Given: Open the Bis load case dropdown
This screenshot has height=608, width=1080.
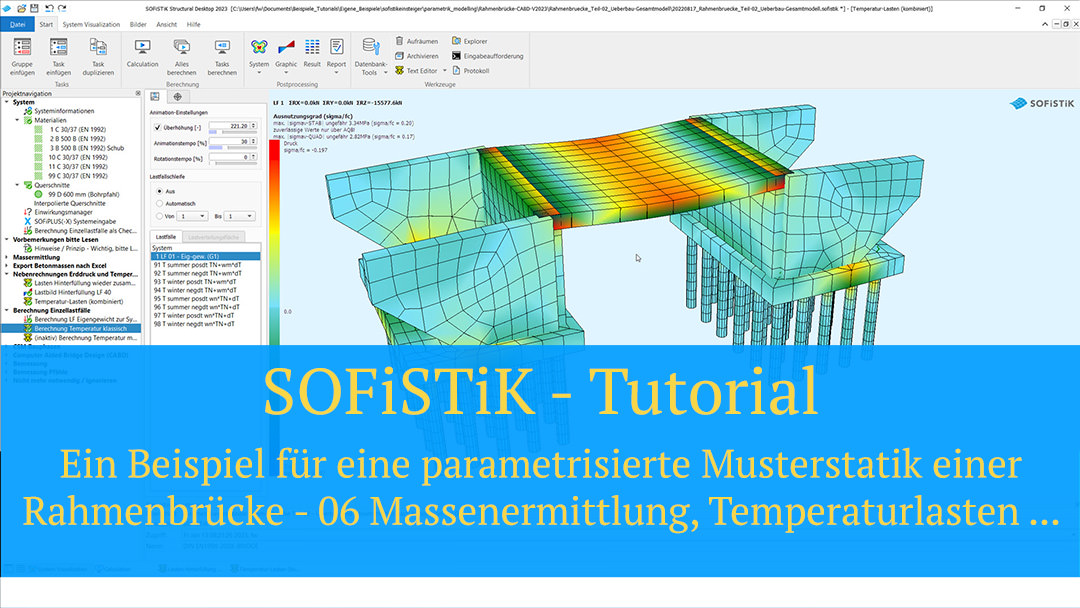Looking at the screenshot, I should click(x=240, y=216).
